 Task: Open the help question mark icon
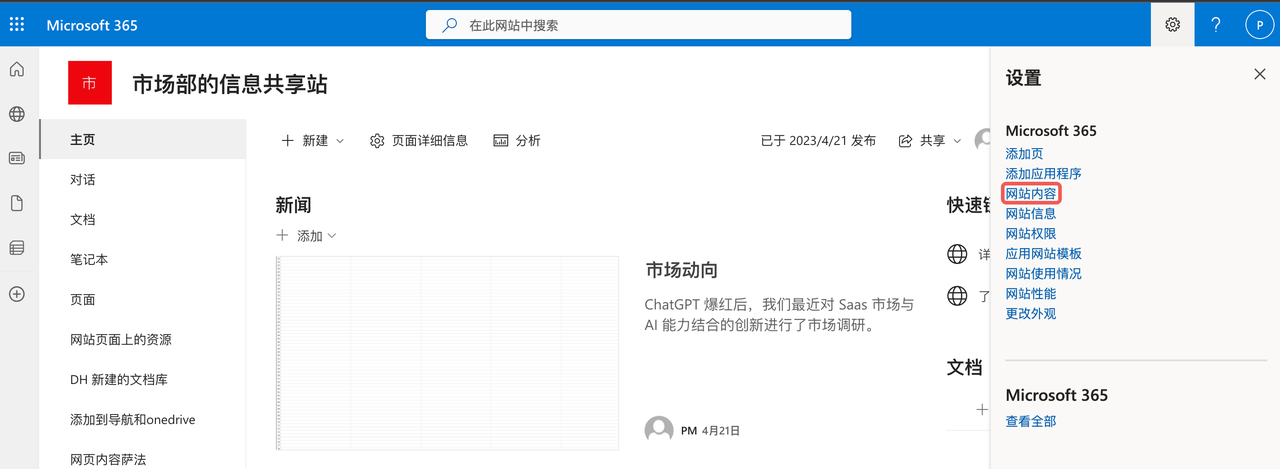pyautogui.click(x=1216, y=25)
